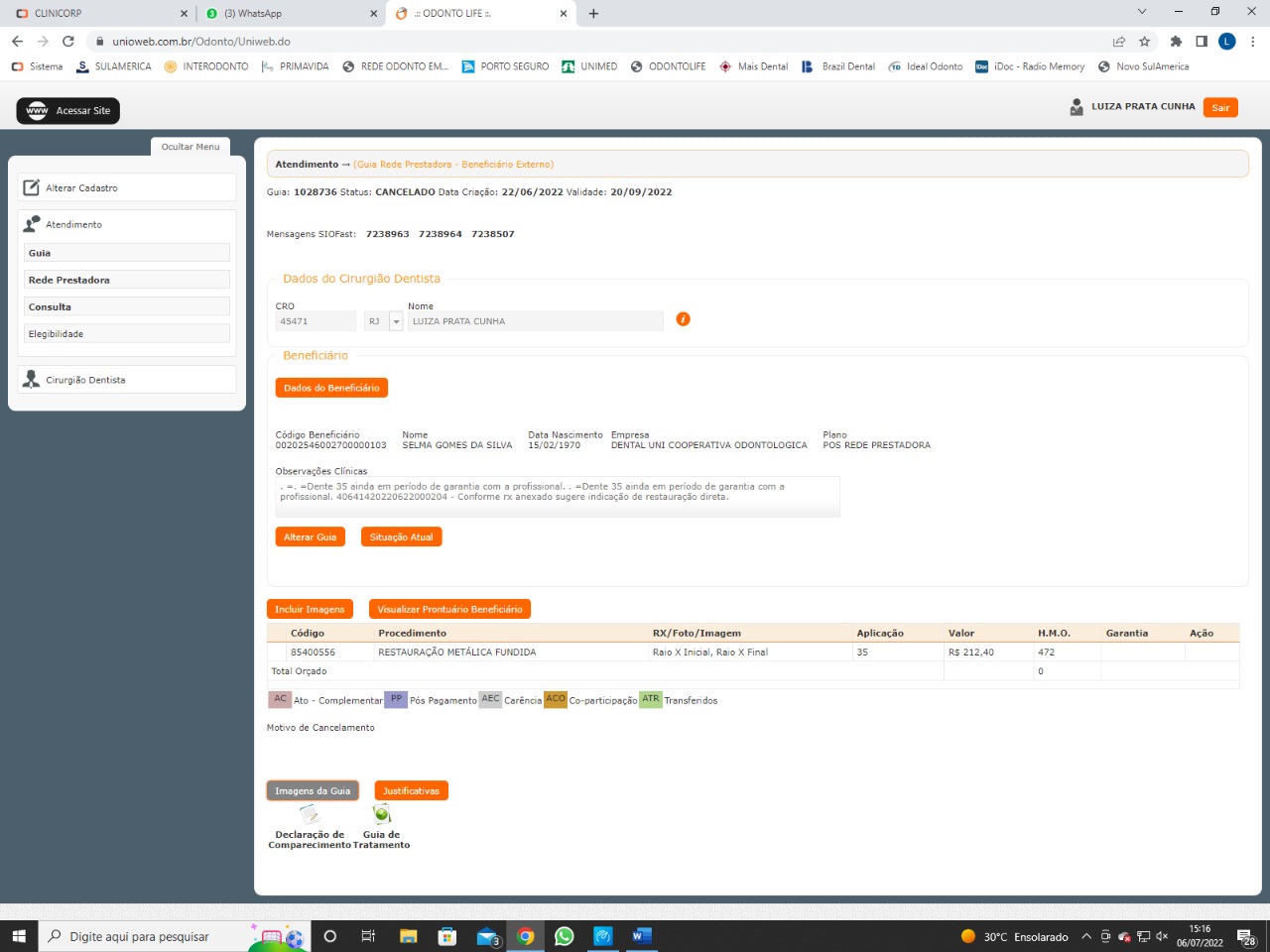This screenshot has height=952, width=1270.
Task: Open the Microsoft Store taskbar icon
Action: pos(447,936)
